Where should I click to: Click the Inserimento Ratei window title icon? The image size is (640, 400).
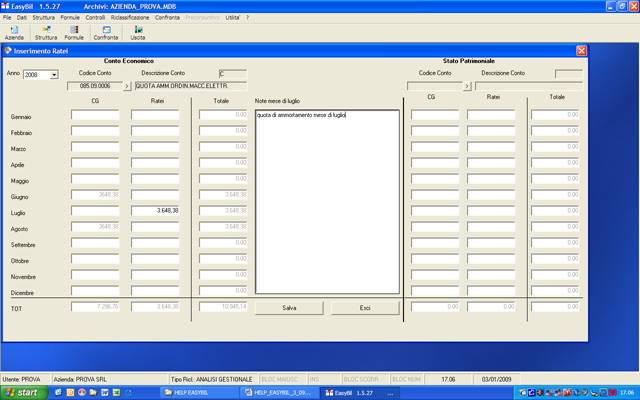(8, 51)
